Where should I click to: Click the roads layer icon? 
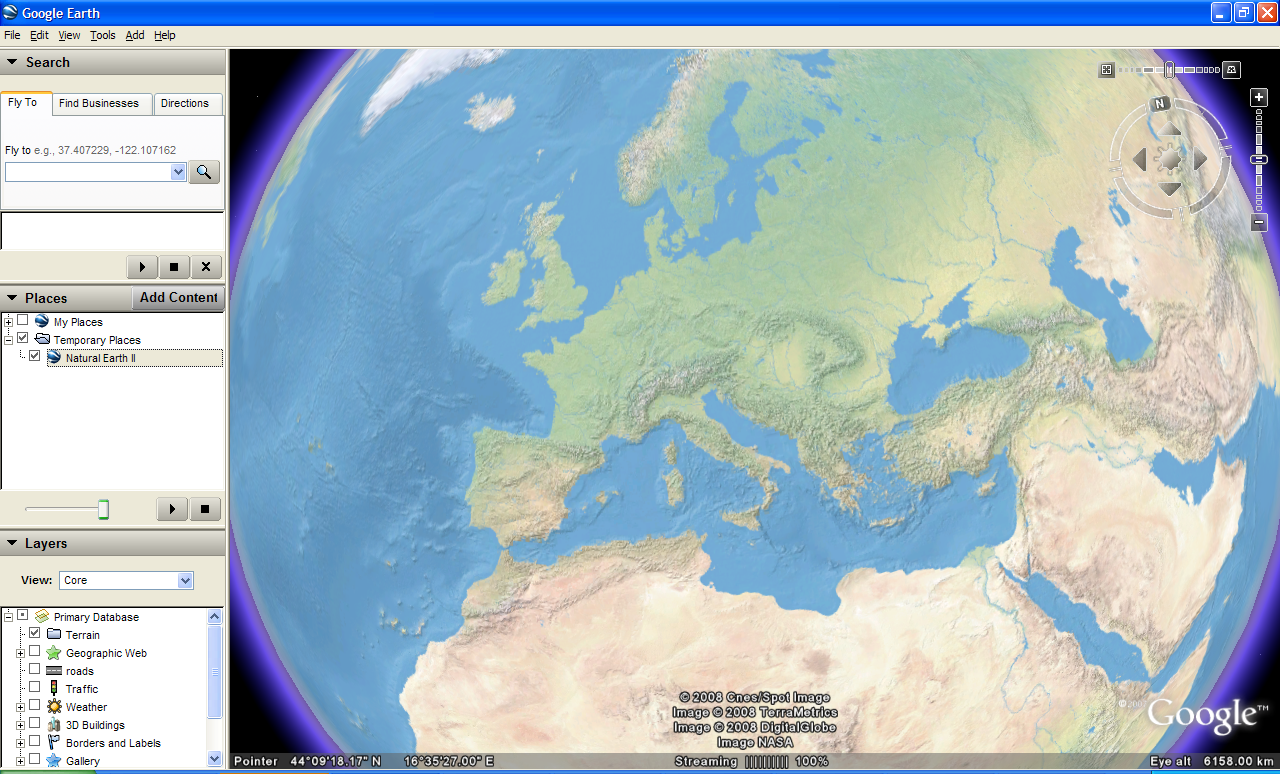coord(54,671)
